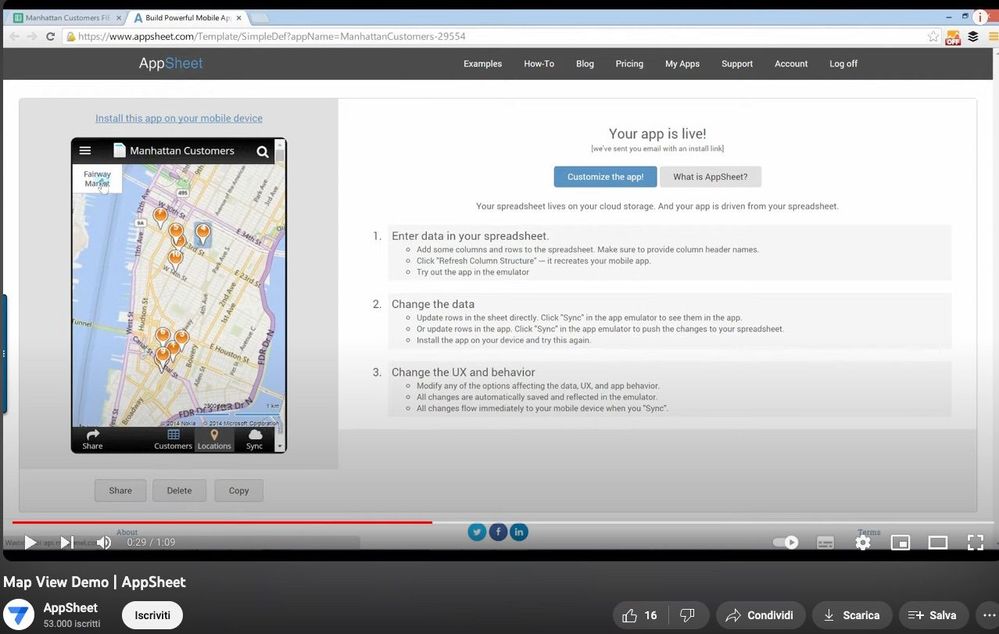Click Sync cloud icon in emulator
This screenshot has width=999, height=634.
(255, 439)
